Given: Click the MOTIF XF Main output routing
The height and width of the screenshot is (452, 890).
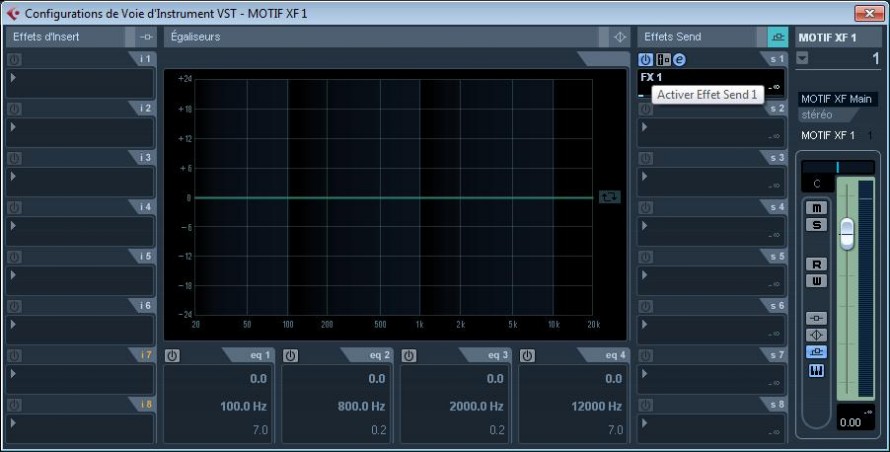Looking at the screenshot, I should click(x=837, y=99).
